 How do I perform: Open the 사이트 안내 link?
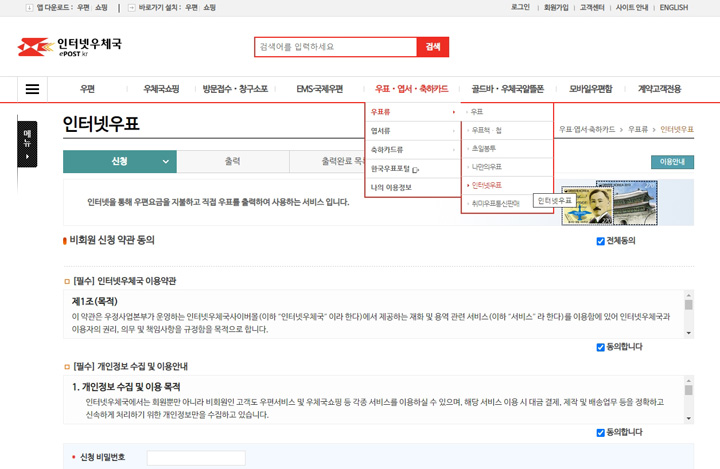[632, 7]
